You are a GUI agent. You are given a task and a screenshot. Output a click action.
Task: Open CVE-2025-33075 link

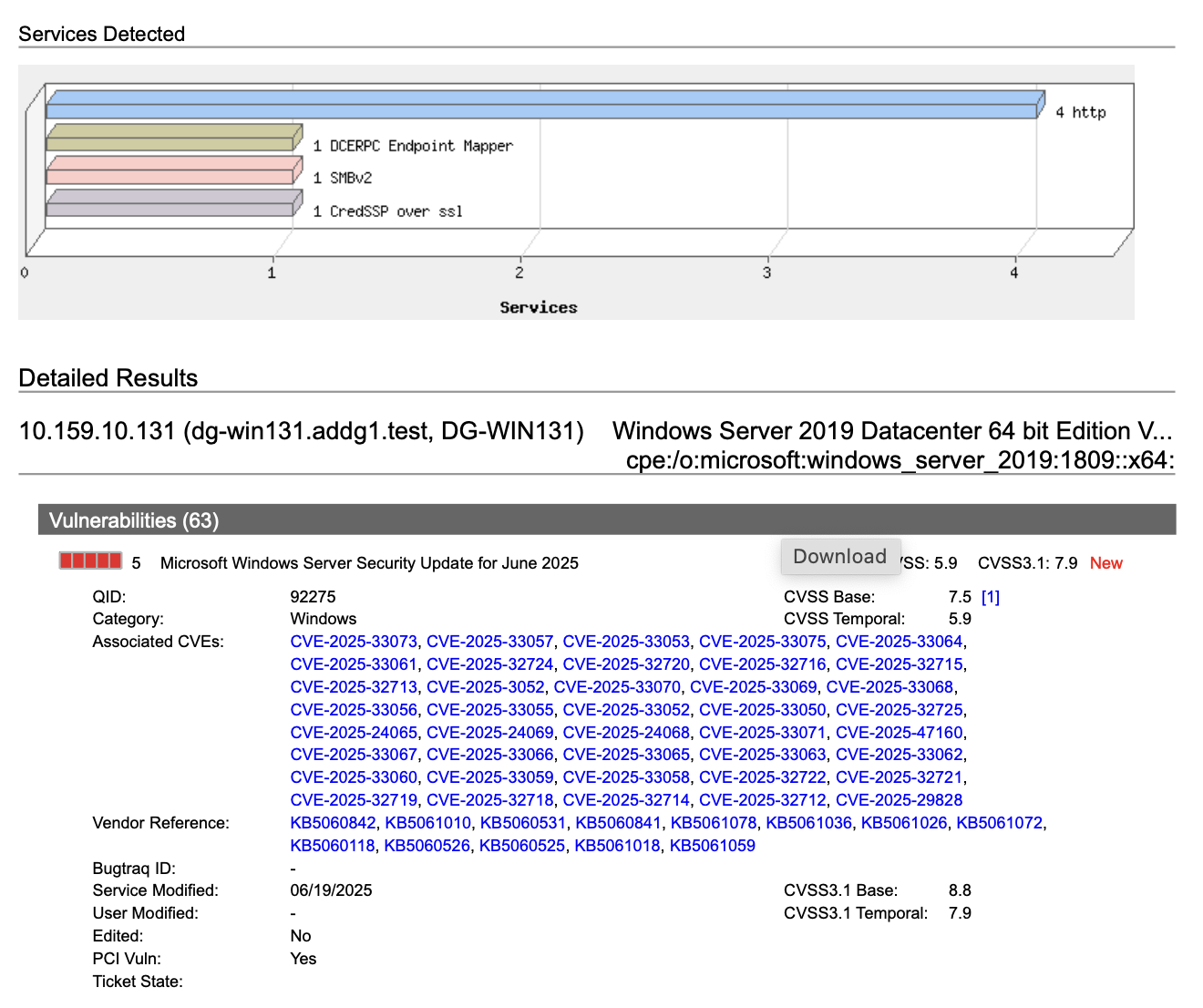763,642
